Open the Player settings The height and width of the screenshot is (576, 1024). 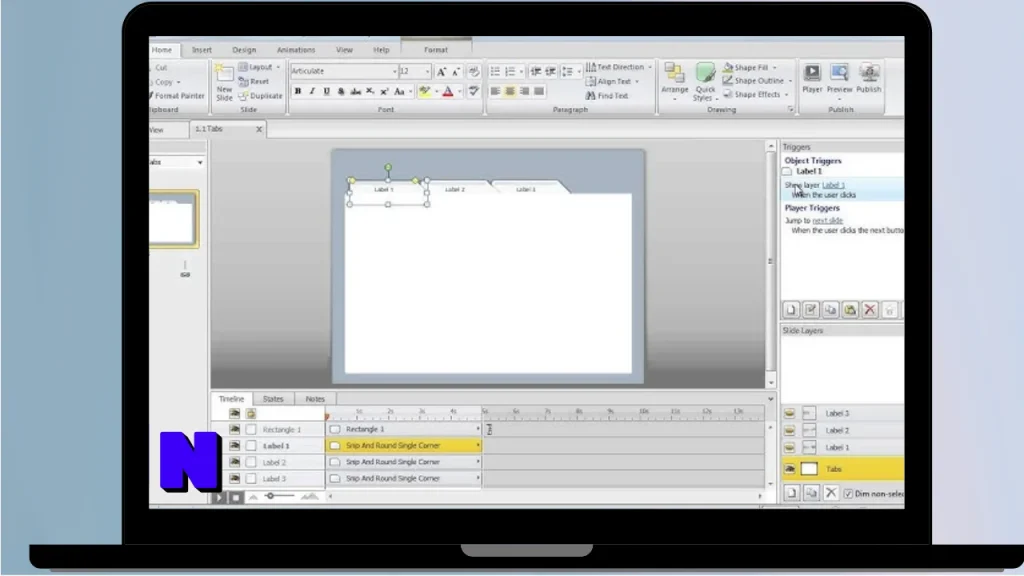(812, 79)
